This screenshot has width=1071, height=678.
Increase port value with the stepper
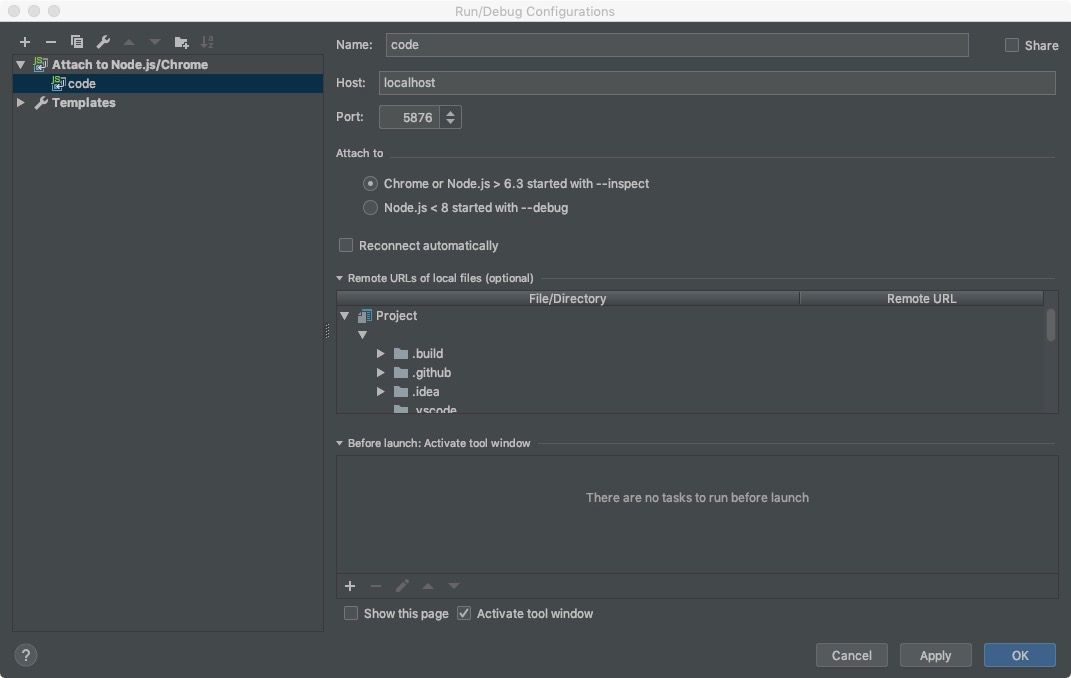[x=452, y=113]
